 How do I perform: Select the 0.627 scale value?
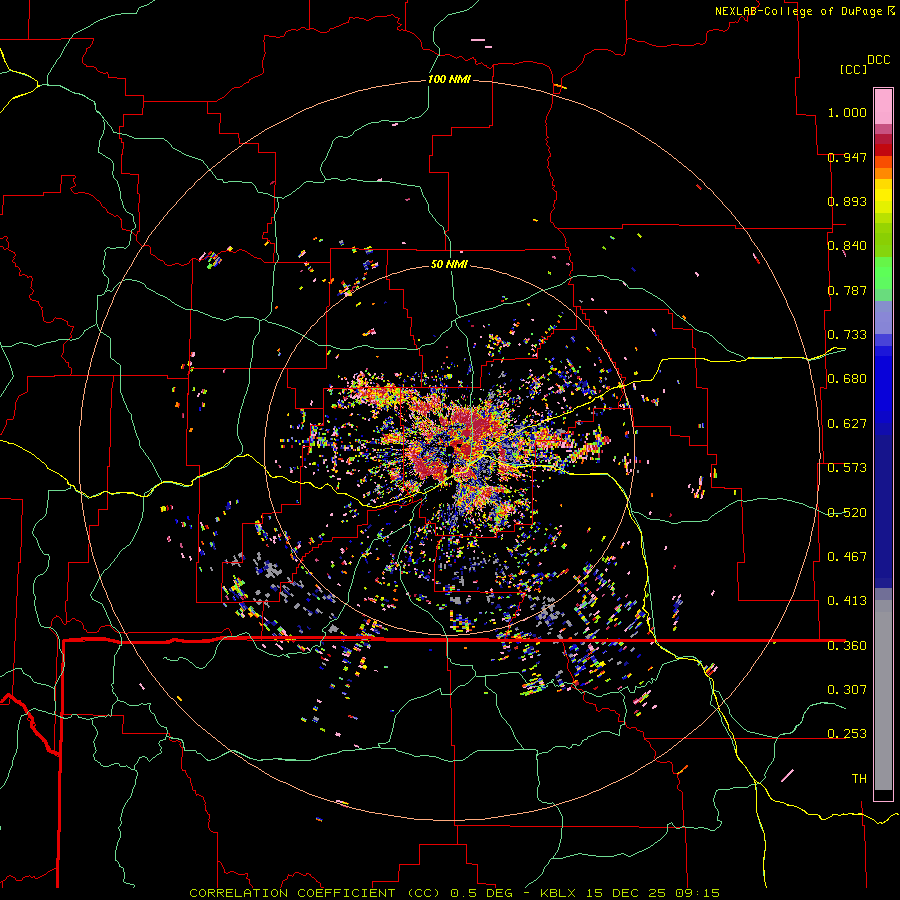point(847,424)
